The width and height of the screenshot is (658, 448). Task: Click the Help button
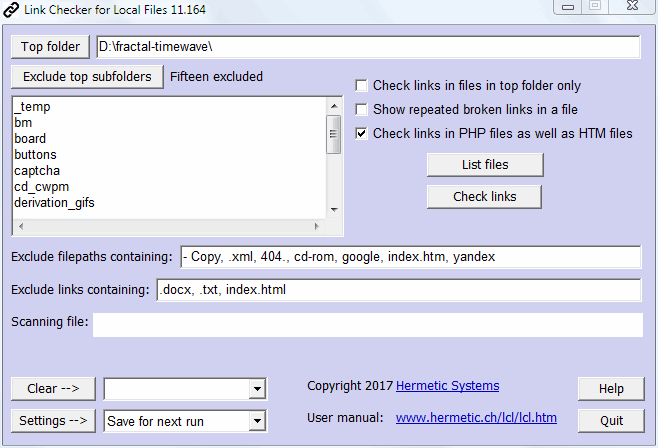[x=611, y=389]
